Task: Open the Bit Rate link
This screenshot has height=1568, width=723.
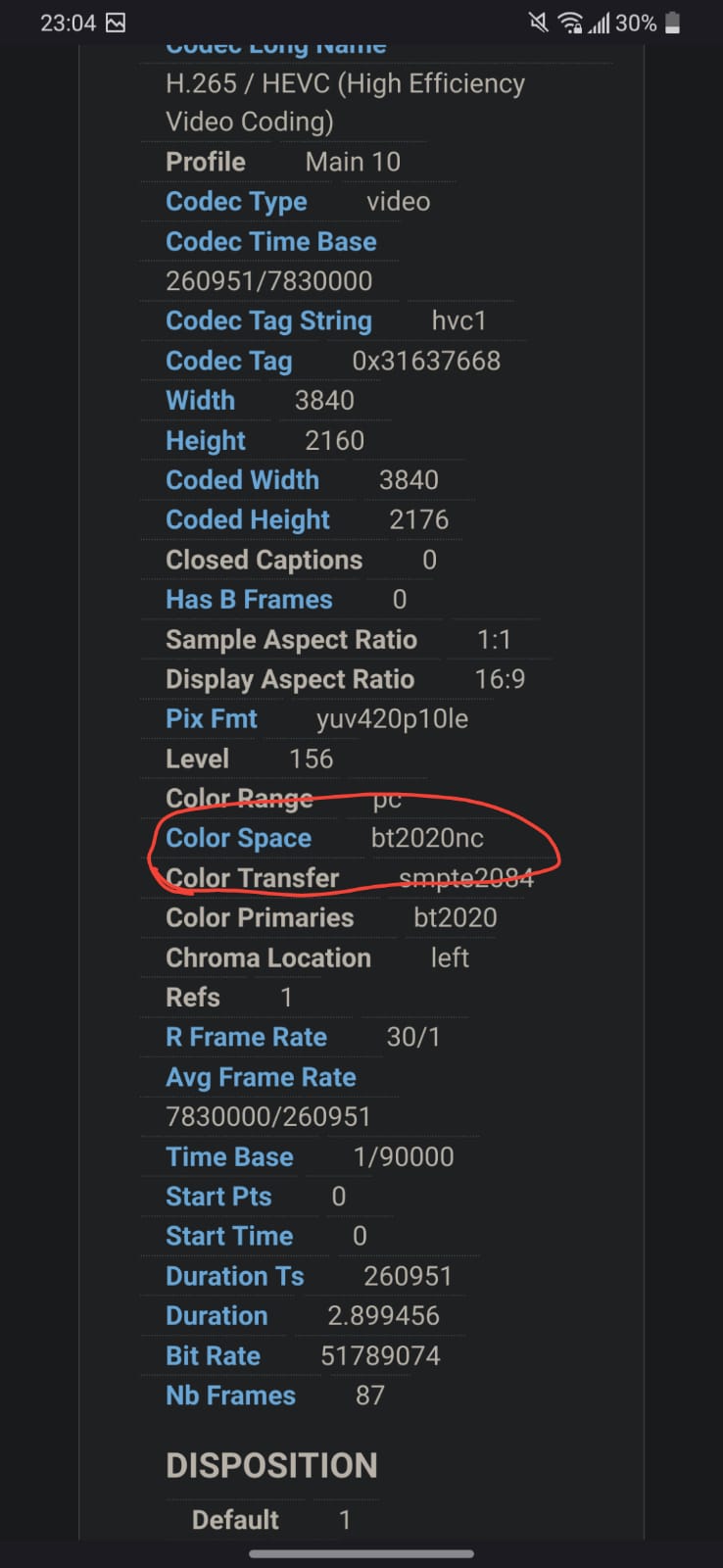Action: click(213, 1355)
